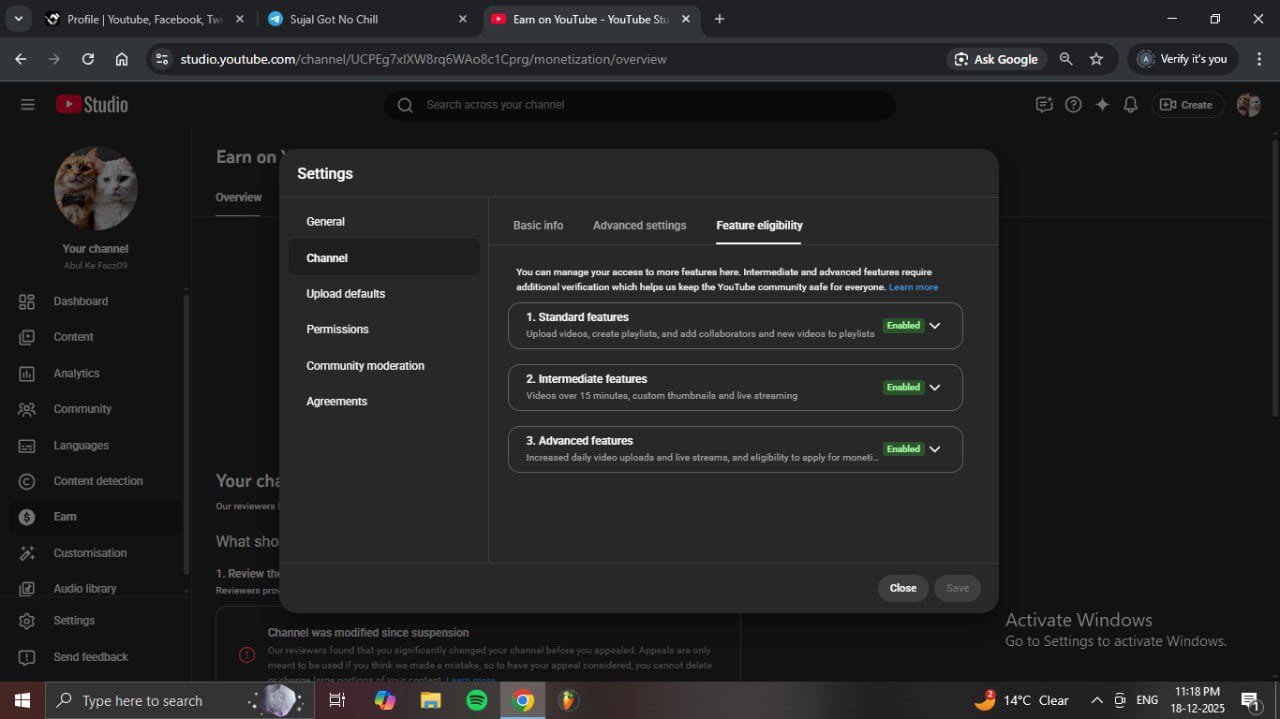Click the send feedback icon in header
1280x719 pixels.
[1044, 105]
